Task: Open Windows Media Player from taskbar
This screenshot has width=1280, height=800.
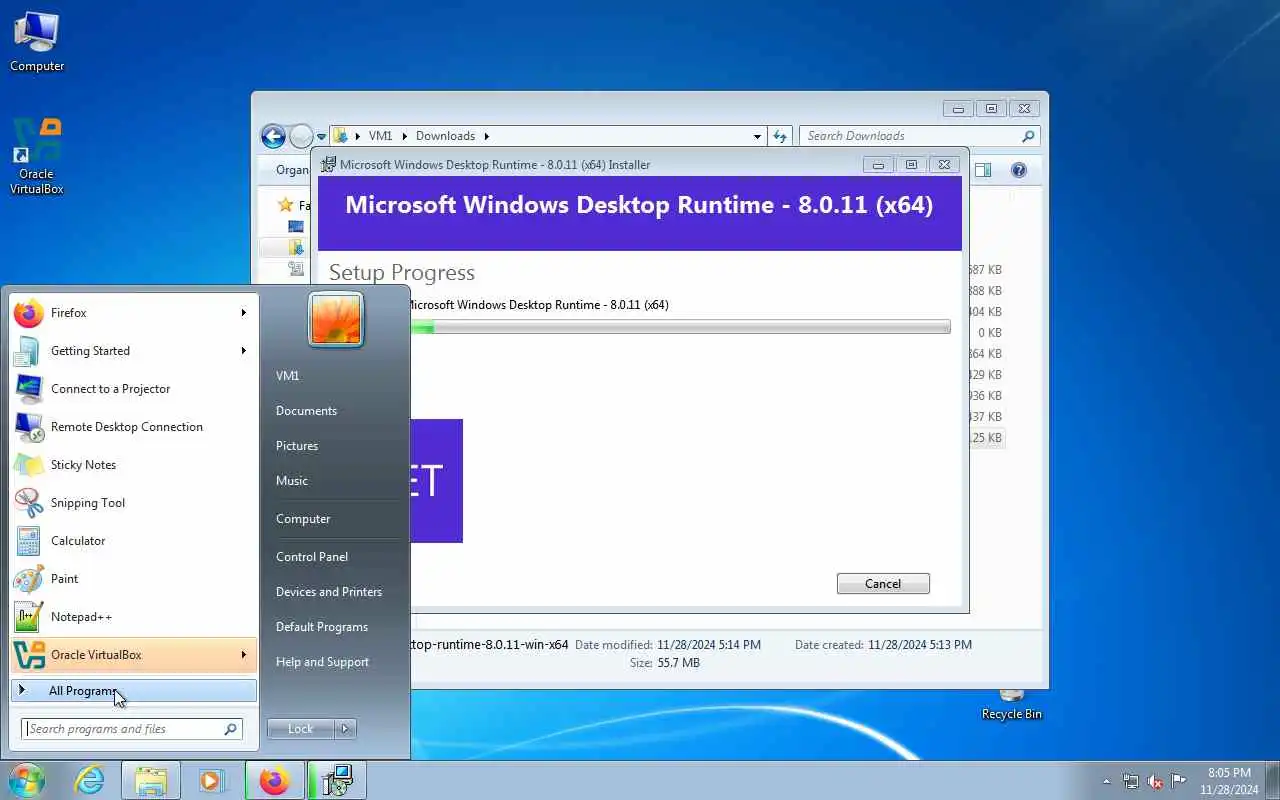Action: tap(212, 780)
